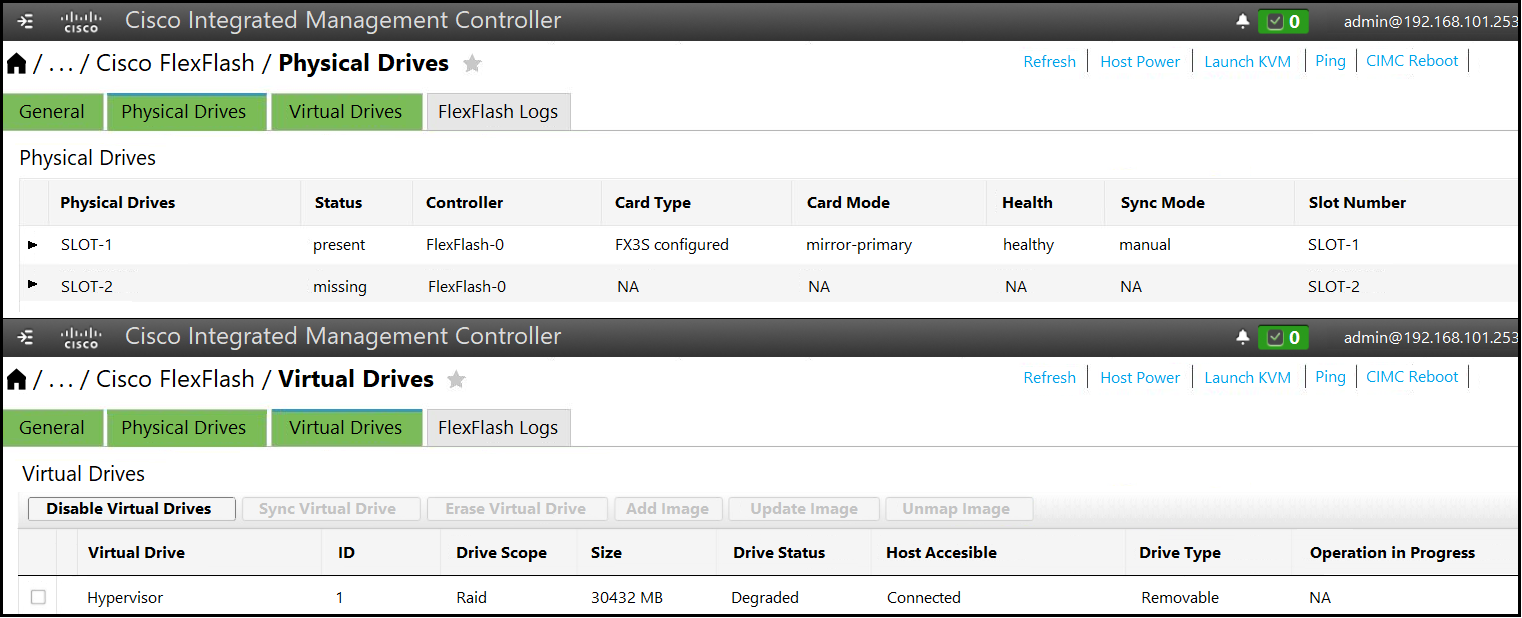
Task: Sort by Status column header
Action: tap(338, 203)
